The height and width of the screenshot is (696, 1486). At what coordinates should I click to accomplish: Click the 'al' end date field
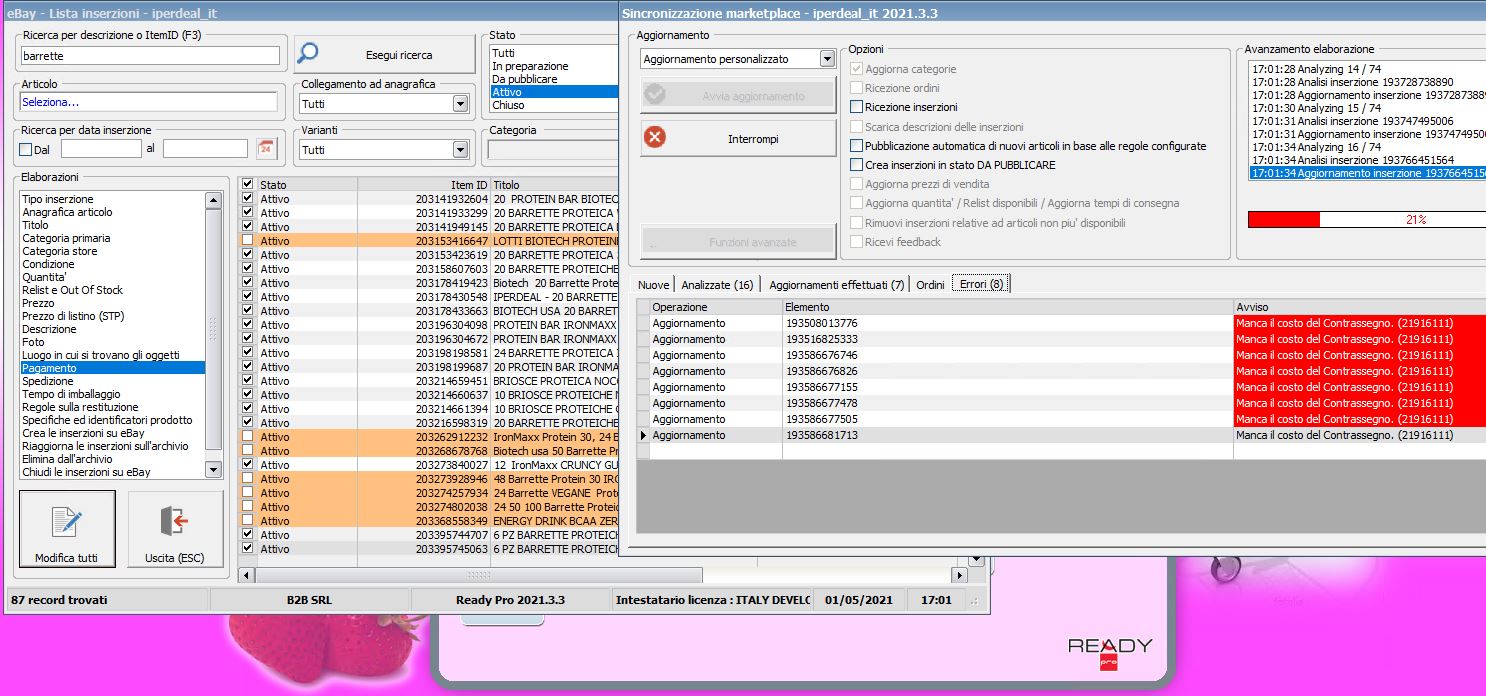pyautogui.click(x=205, y=149)
